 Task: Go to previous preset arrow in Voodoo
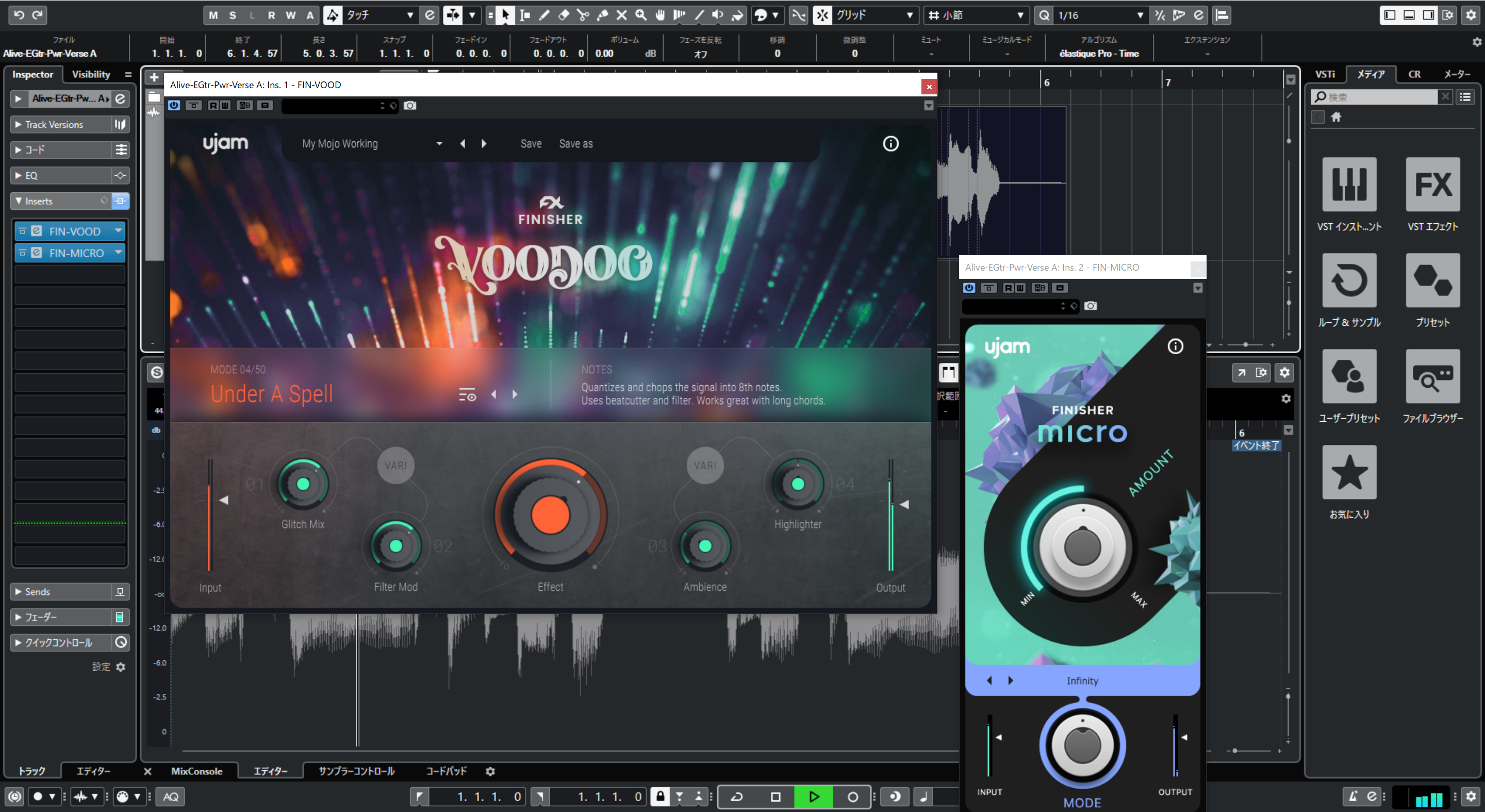click(463, 143)
